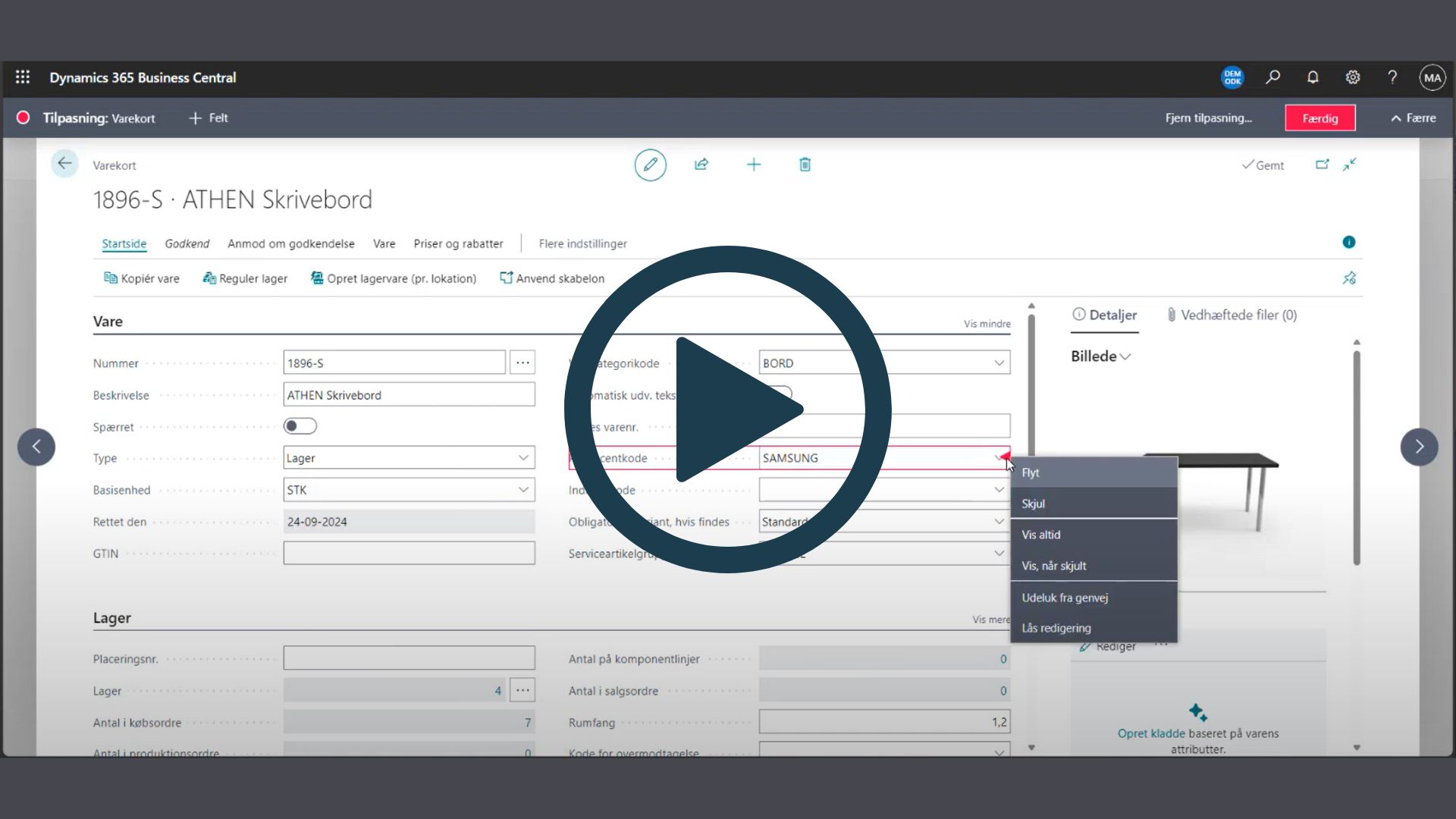Open Priser og rabatter tab
The image size is (1456, 819).
coord(459,243)
